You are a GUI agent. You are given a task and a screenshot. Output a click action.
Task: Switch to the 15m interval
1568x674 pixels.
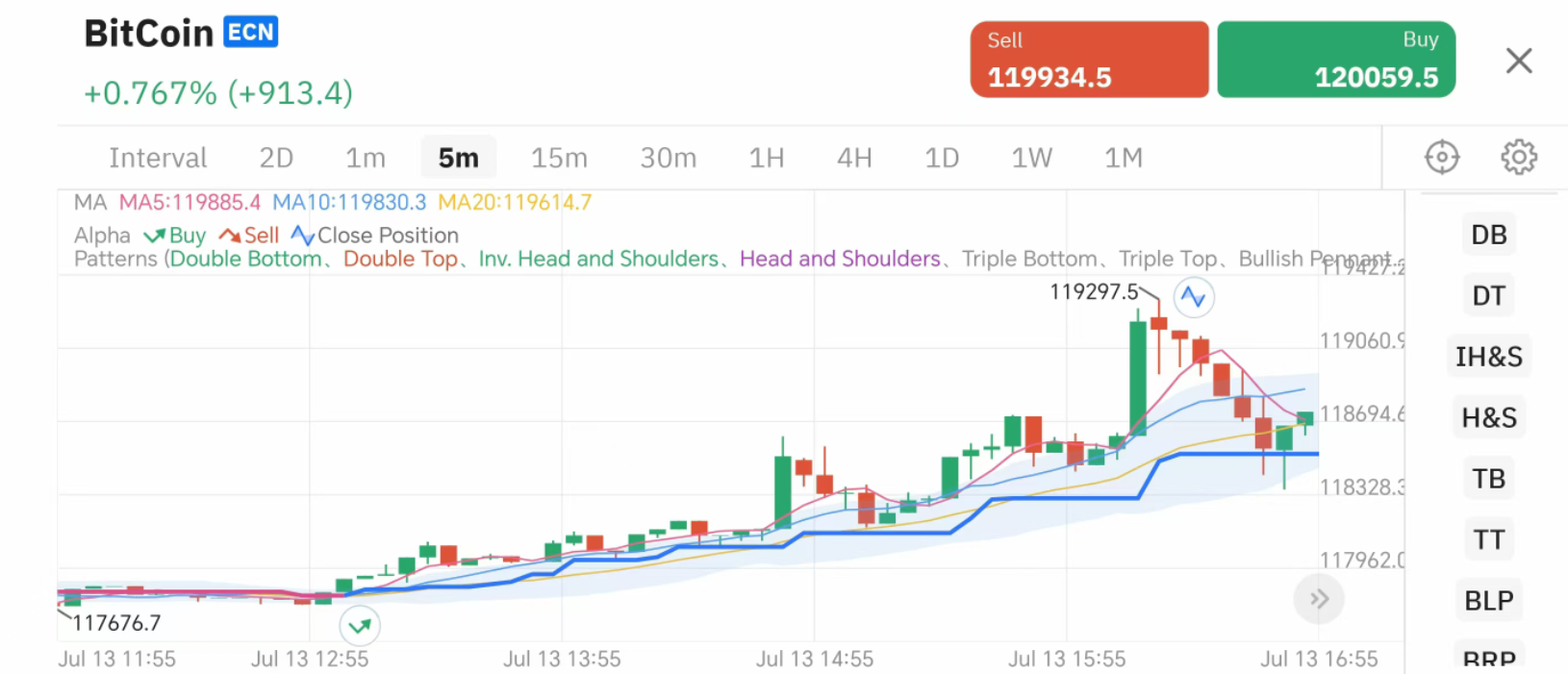point(559,158)
